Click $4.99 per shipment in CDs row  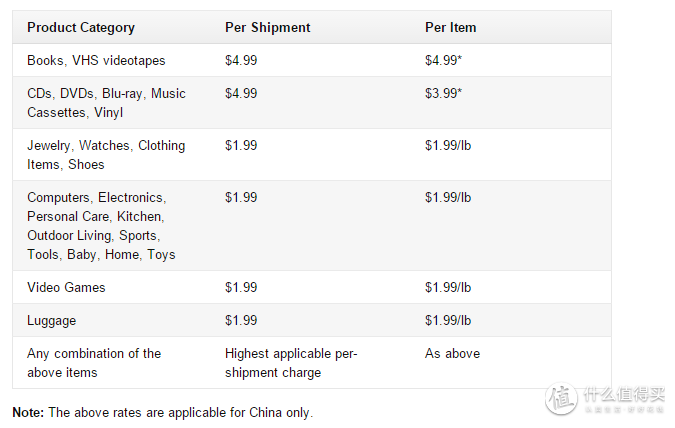point(241,93)
